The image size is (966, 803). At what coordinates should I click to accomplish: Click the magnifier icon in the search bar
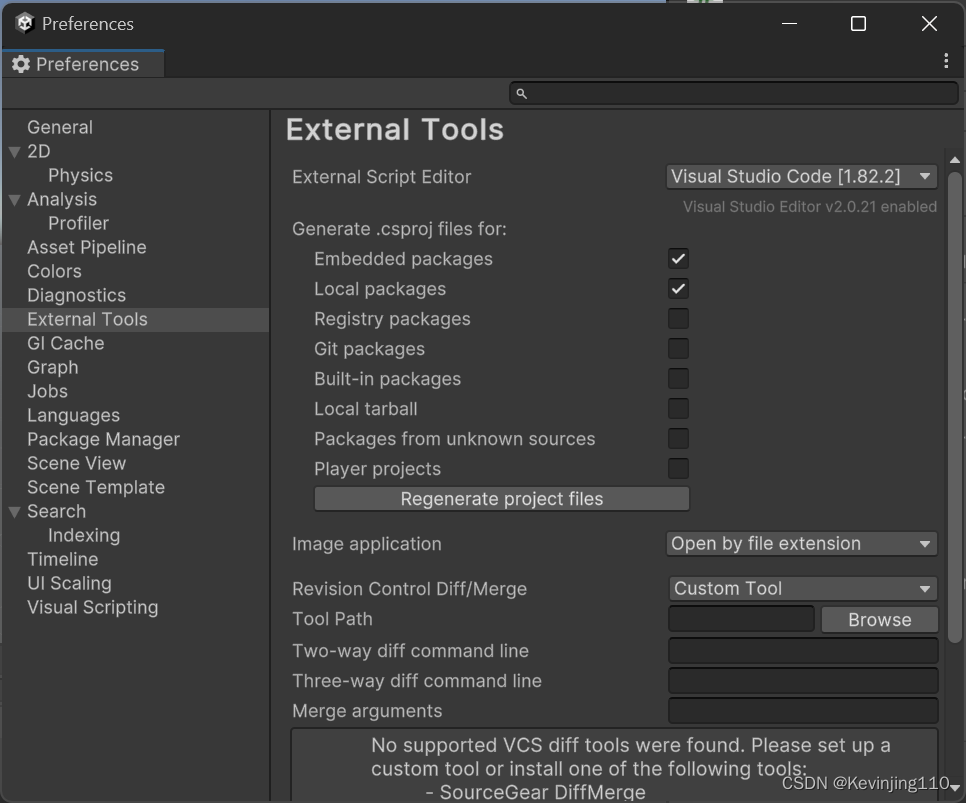[x=521, y=93]
